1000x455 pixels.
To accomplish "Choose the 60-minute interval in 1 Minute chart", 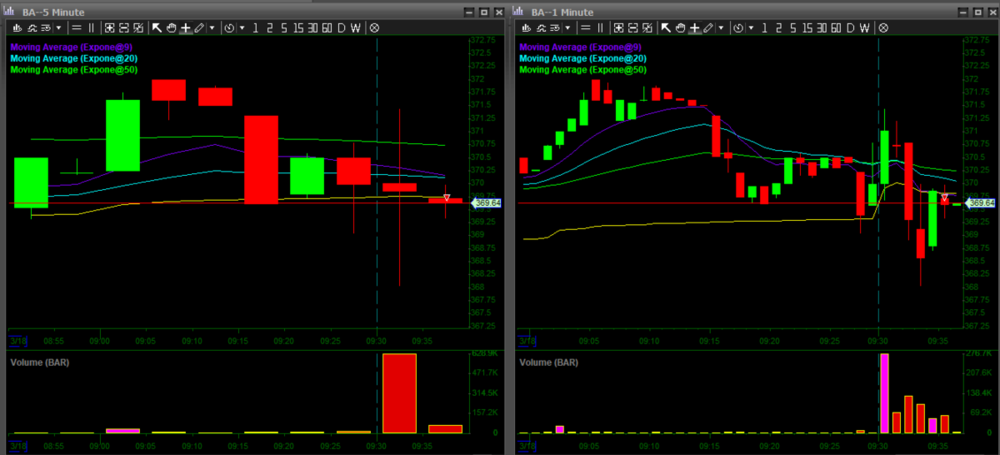I will click(834, 28).
